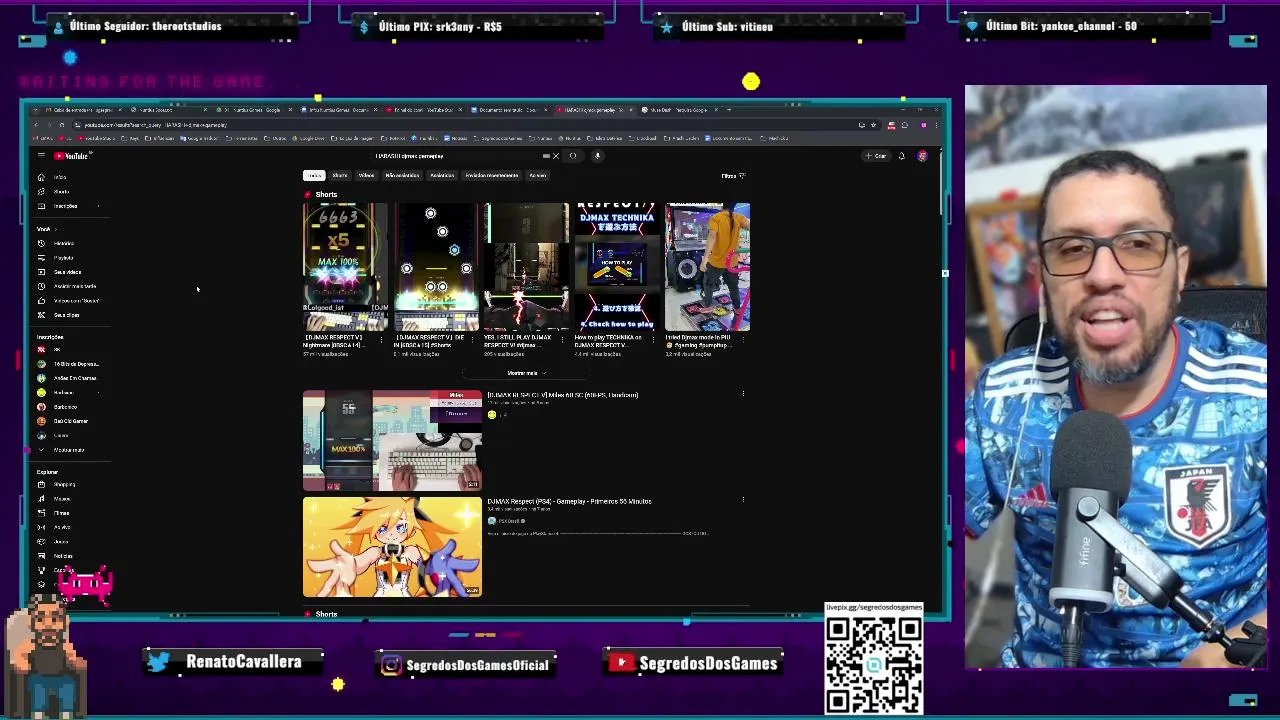Open the YouTube hamburger menu

41,156
